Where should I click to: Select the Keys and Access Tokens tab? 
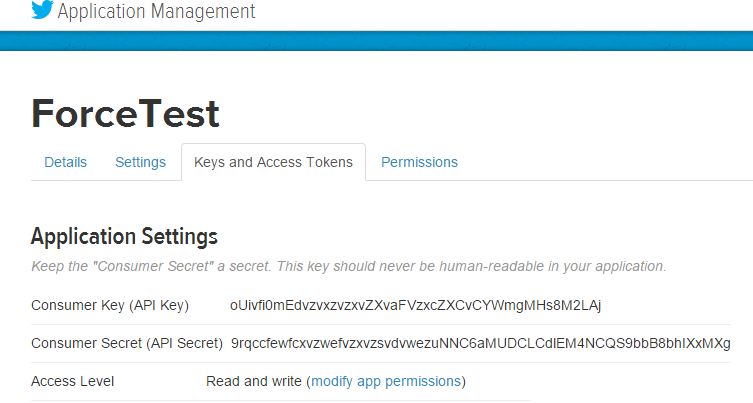273,162
